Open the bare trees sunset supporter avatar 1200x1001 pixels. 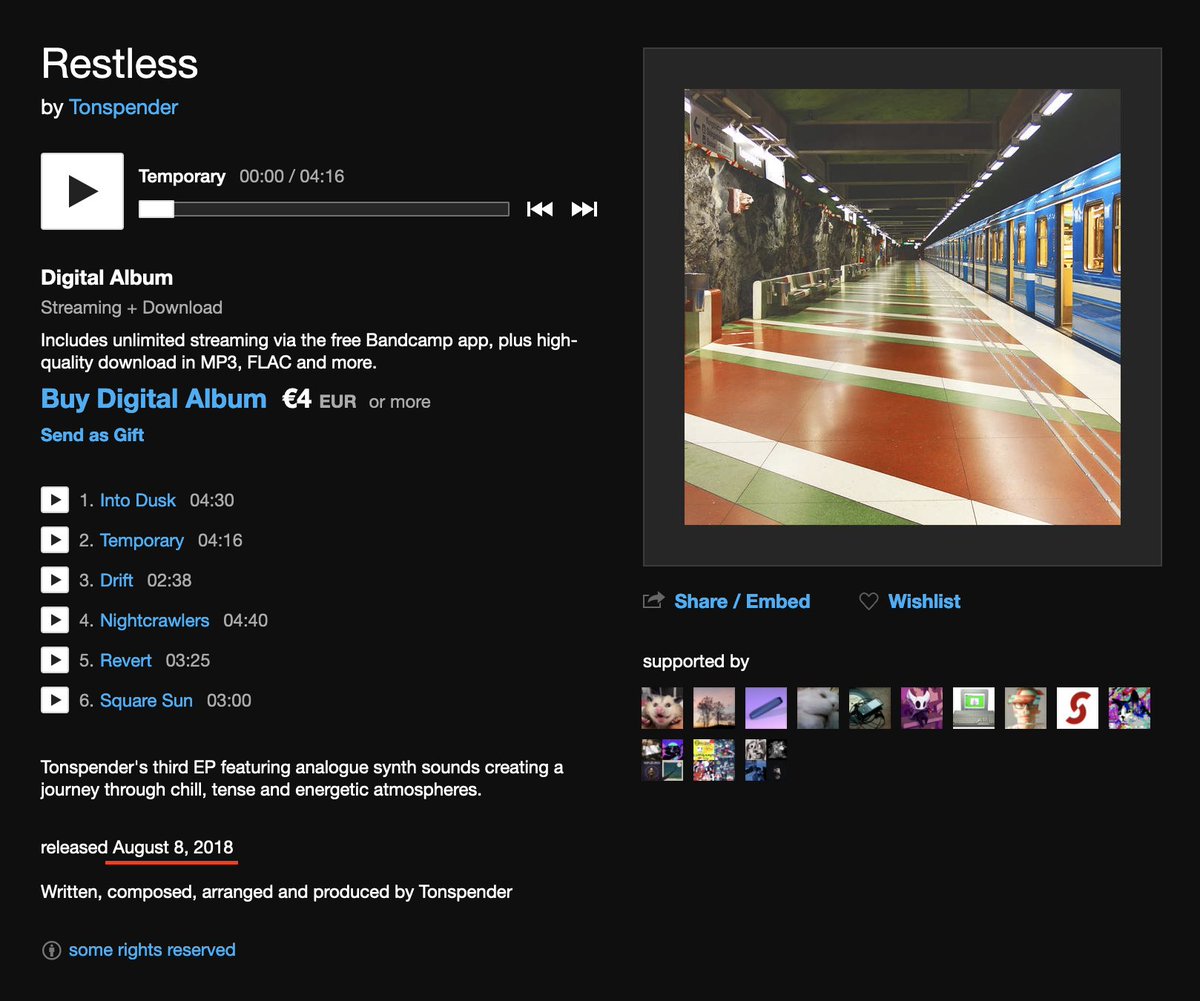point(714,708)
